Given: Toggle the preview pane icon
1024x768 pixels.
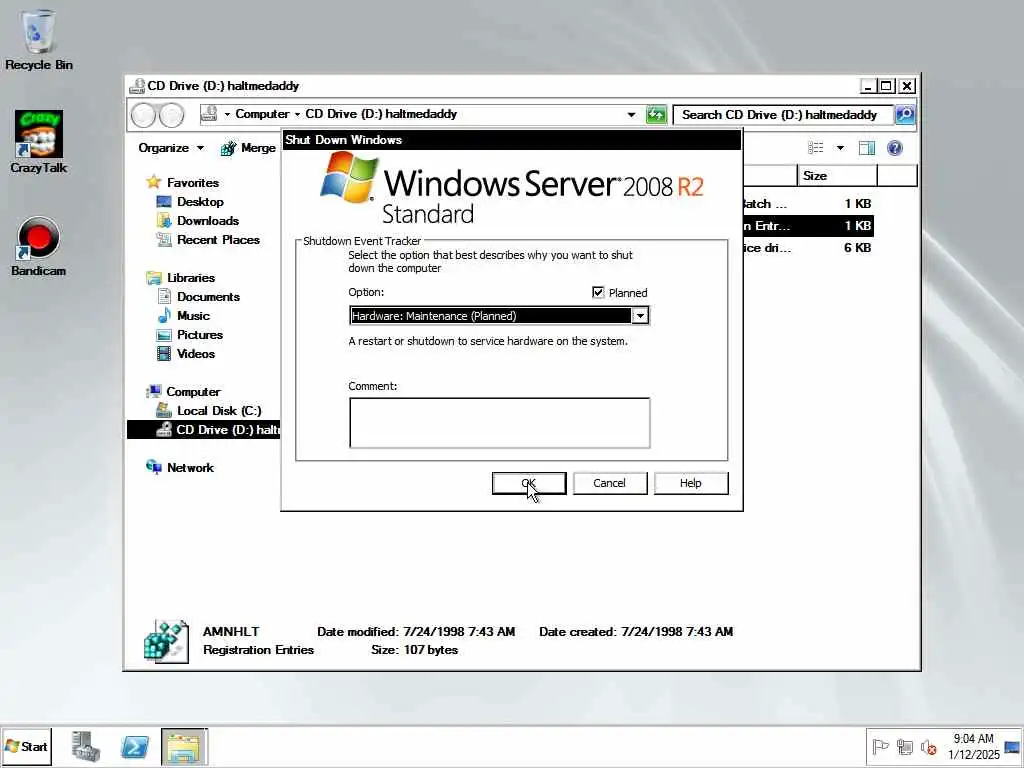Looking at the screenshot, I should pos(867,148).
